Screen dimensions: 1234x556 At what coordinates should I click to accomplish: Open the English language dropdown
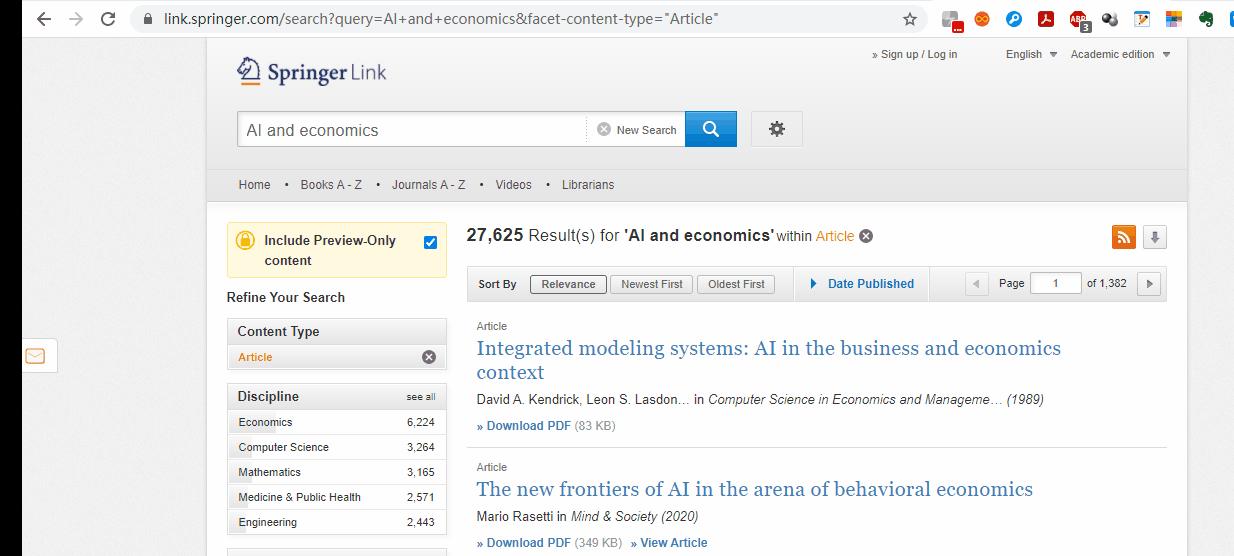click(x=1031, y=54)
